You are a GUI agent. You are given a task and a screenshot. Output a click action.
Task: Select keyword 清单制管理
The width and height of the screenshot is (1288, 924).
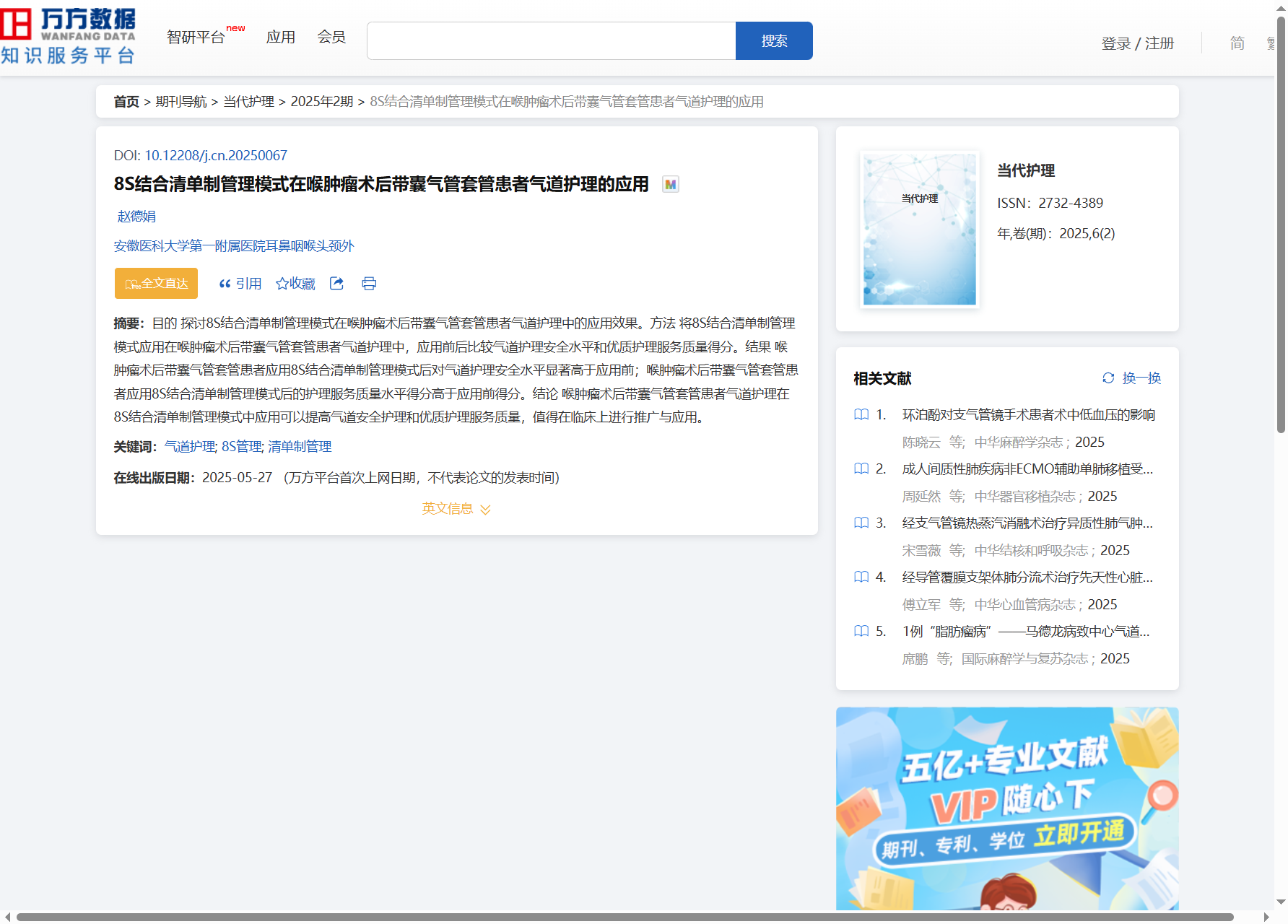(x=300, y=447)
